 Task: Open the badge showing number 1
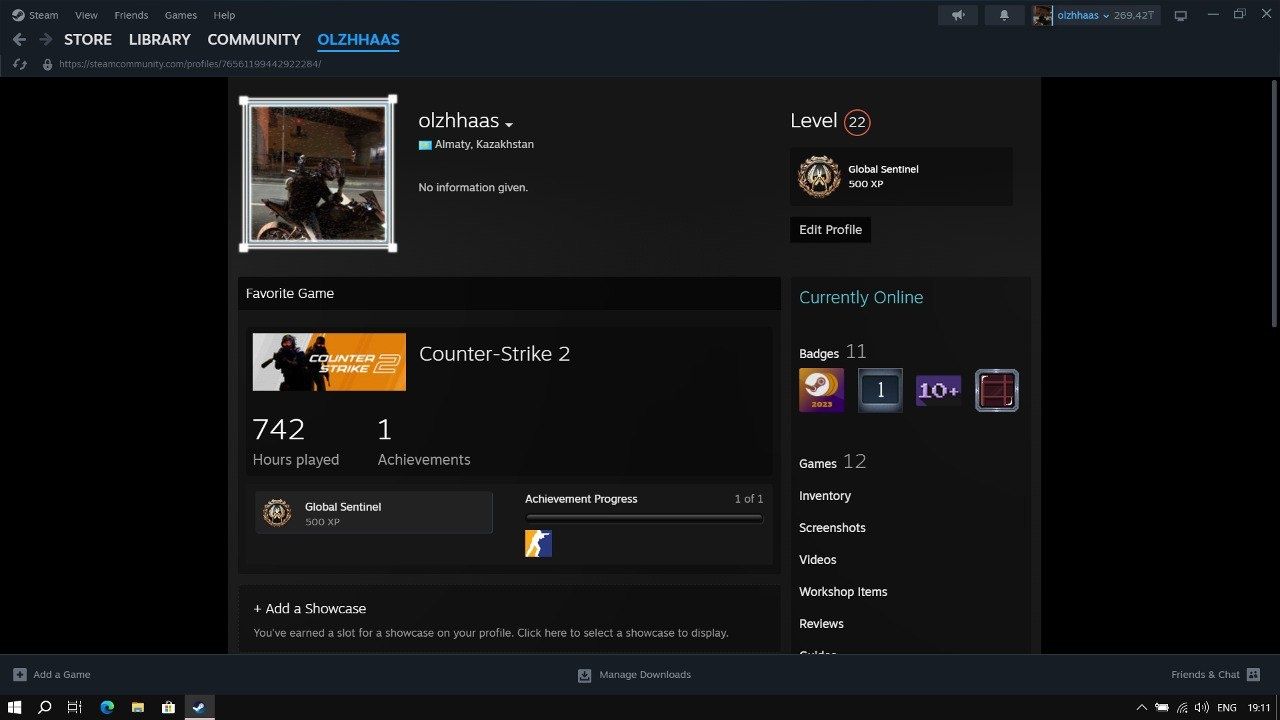(x=880, y=390)
